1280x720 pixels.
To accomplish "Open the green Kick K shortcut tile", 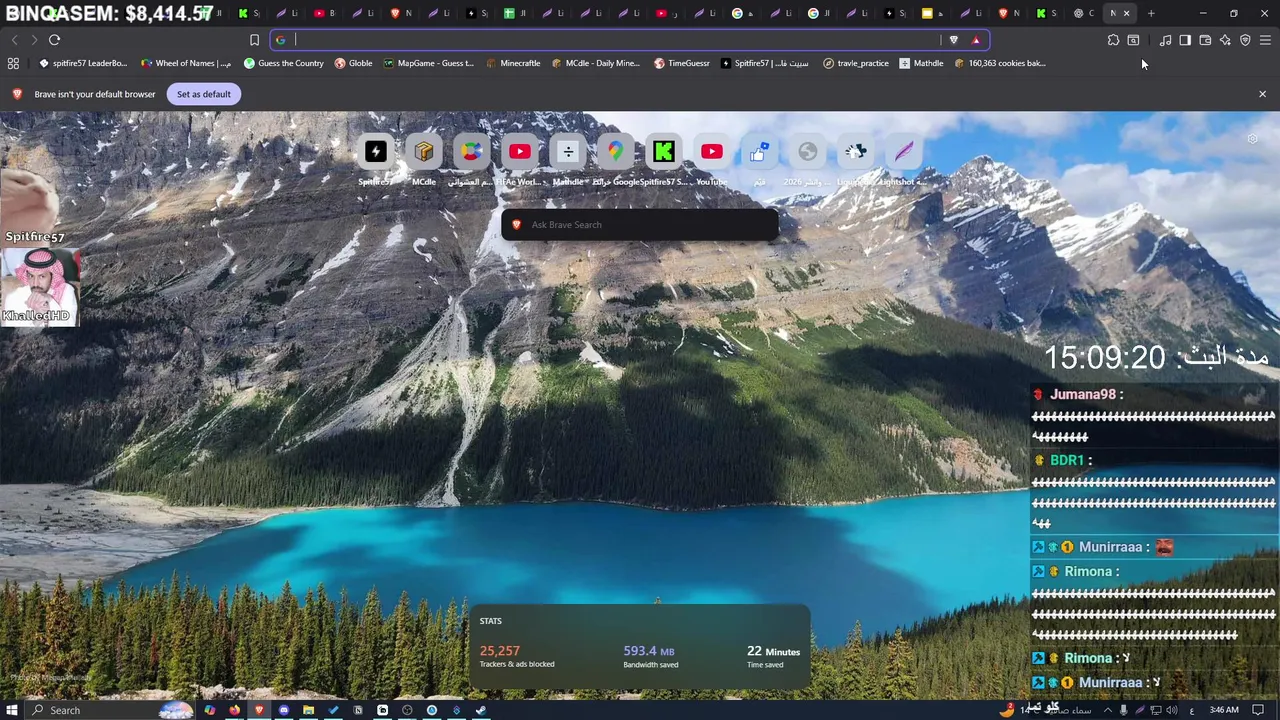I will pyautogui.click(x=663, y=152).
